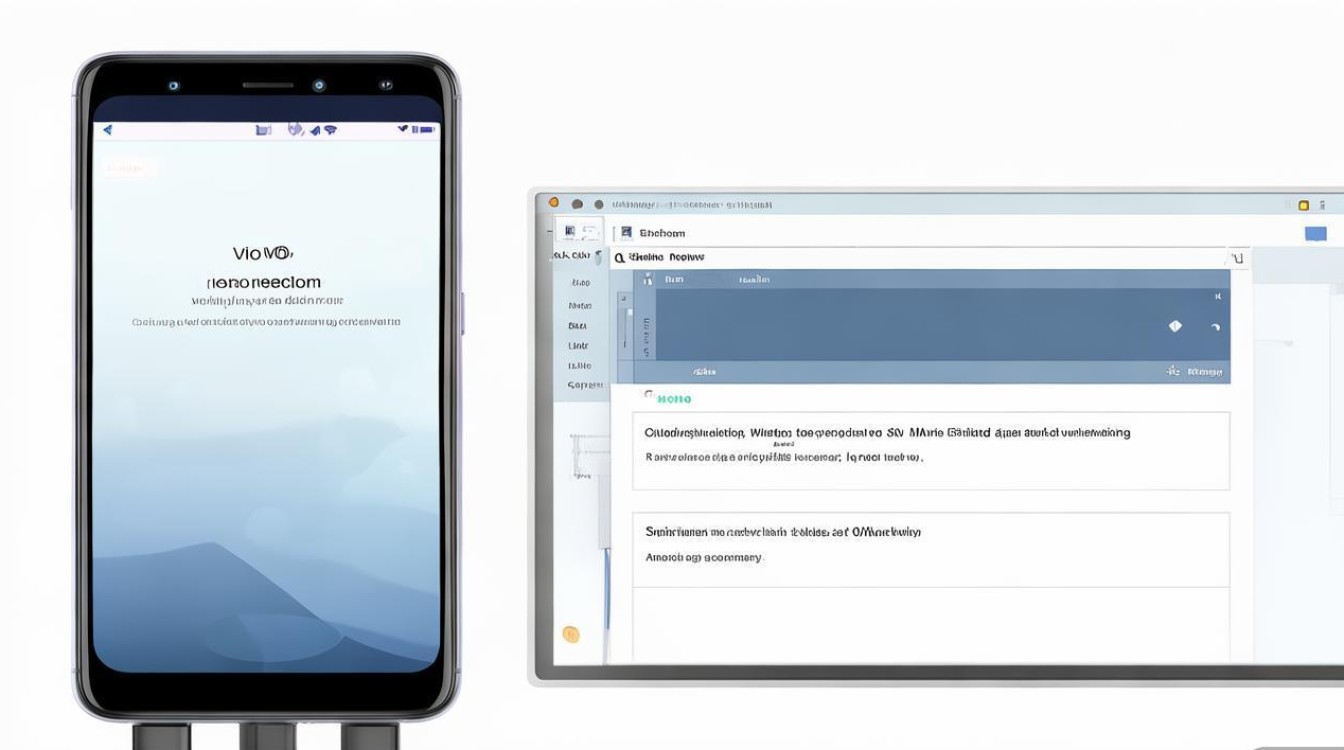Click the yellow square icon in title bar
The height and width of the screenshot is (750, 1344).
[1303, 205]
